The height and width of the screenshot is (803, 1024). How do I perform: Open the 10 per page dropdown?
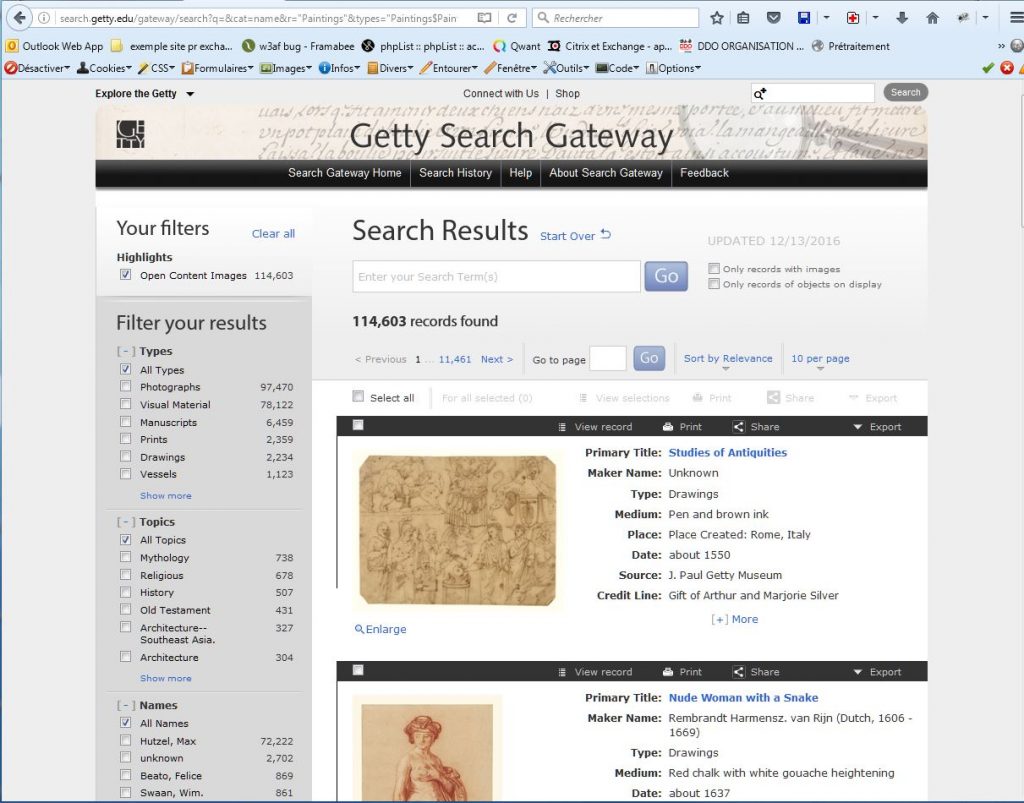[x=820, y=359]
